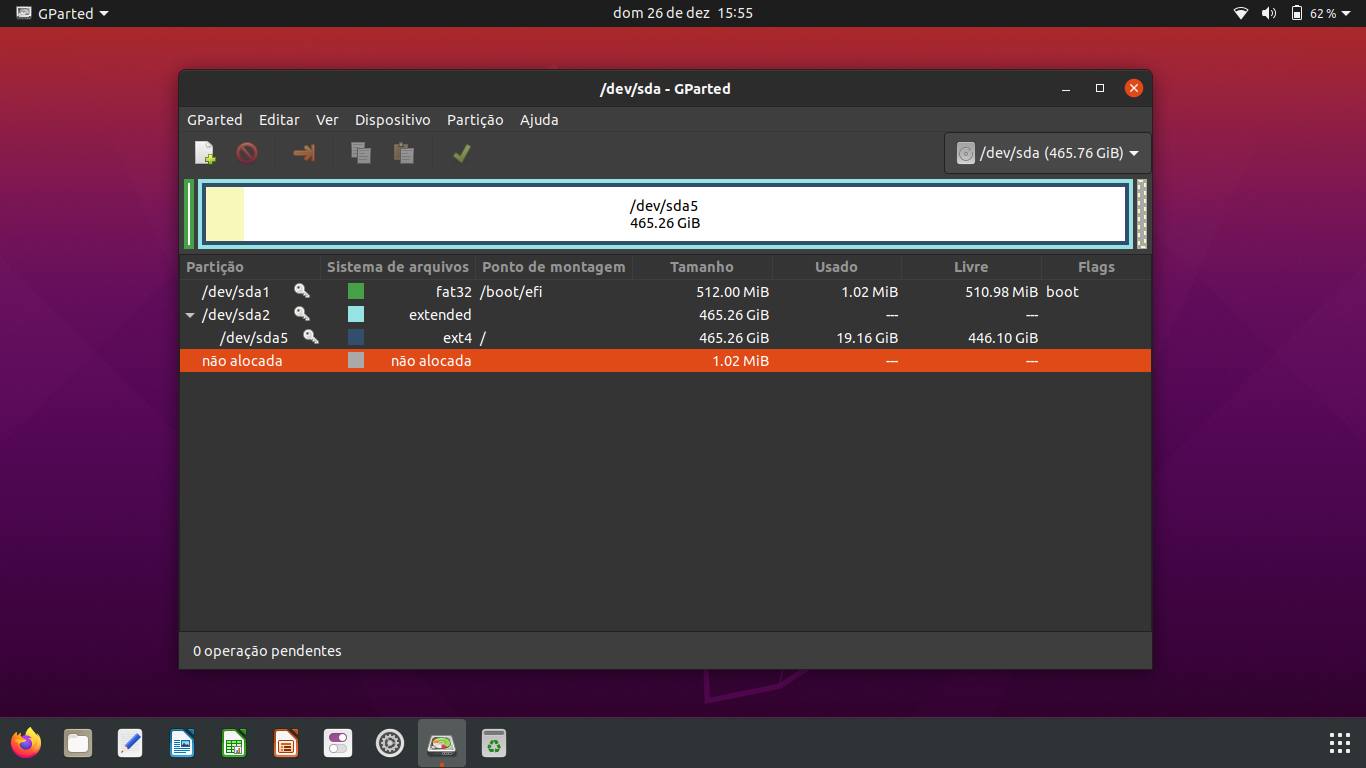Click the key lock icon of /dev/sda5
This screenshot has width=1366, height=768.
pyautogui.click(x=312, y=337)
